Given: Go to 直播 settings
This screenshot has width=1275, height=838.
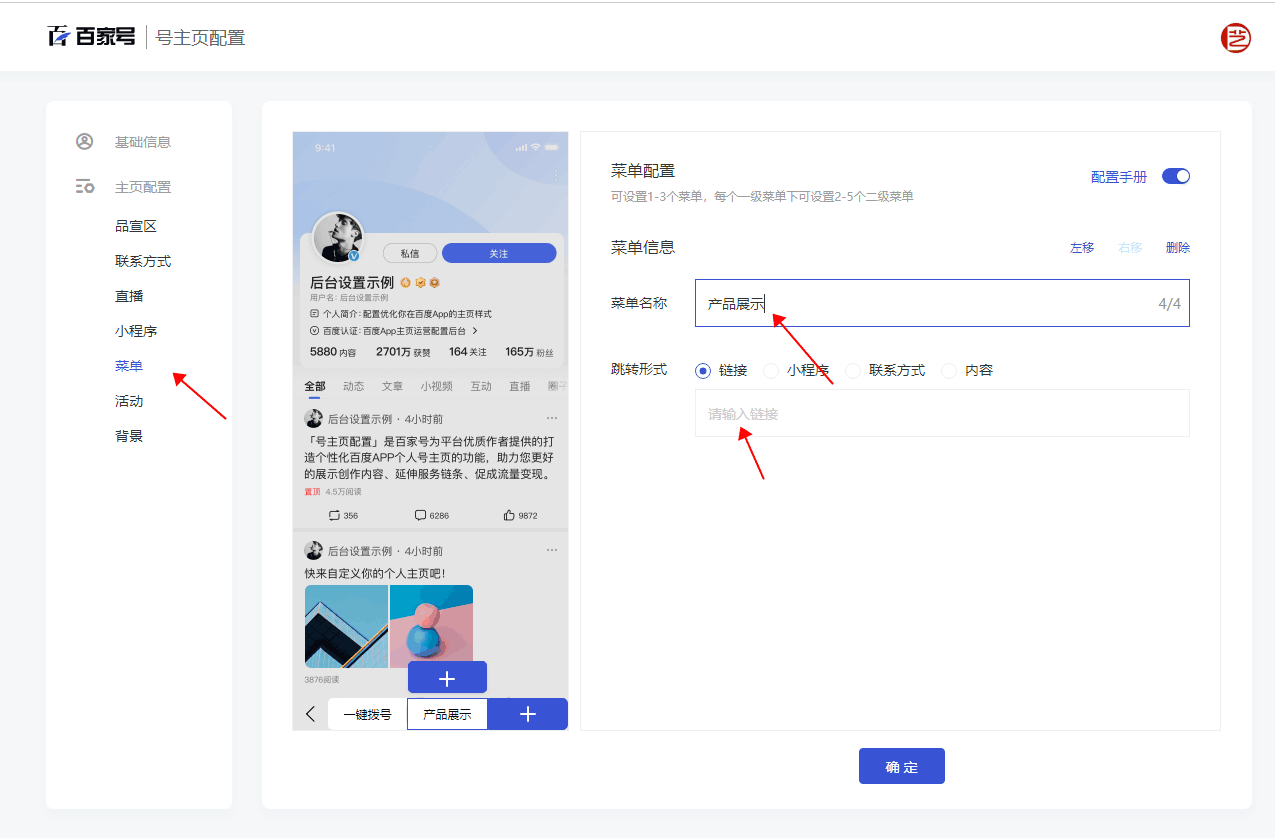Looking at the screenshot, I should tap(129, 296).
